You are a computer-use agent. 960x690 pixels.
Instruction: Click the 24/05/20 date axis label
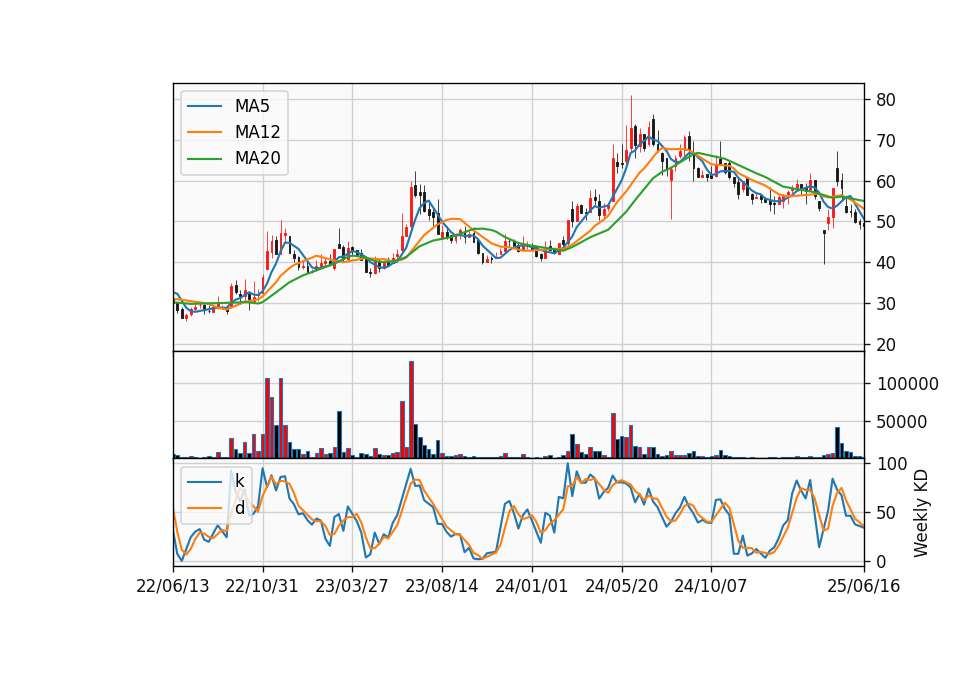tap(621, 586)
